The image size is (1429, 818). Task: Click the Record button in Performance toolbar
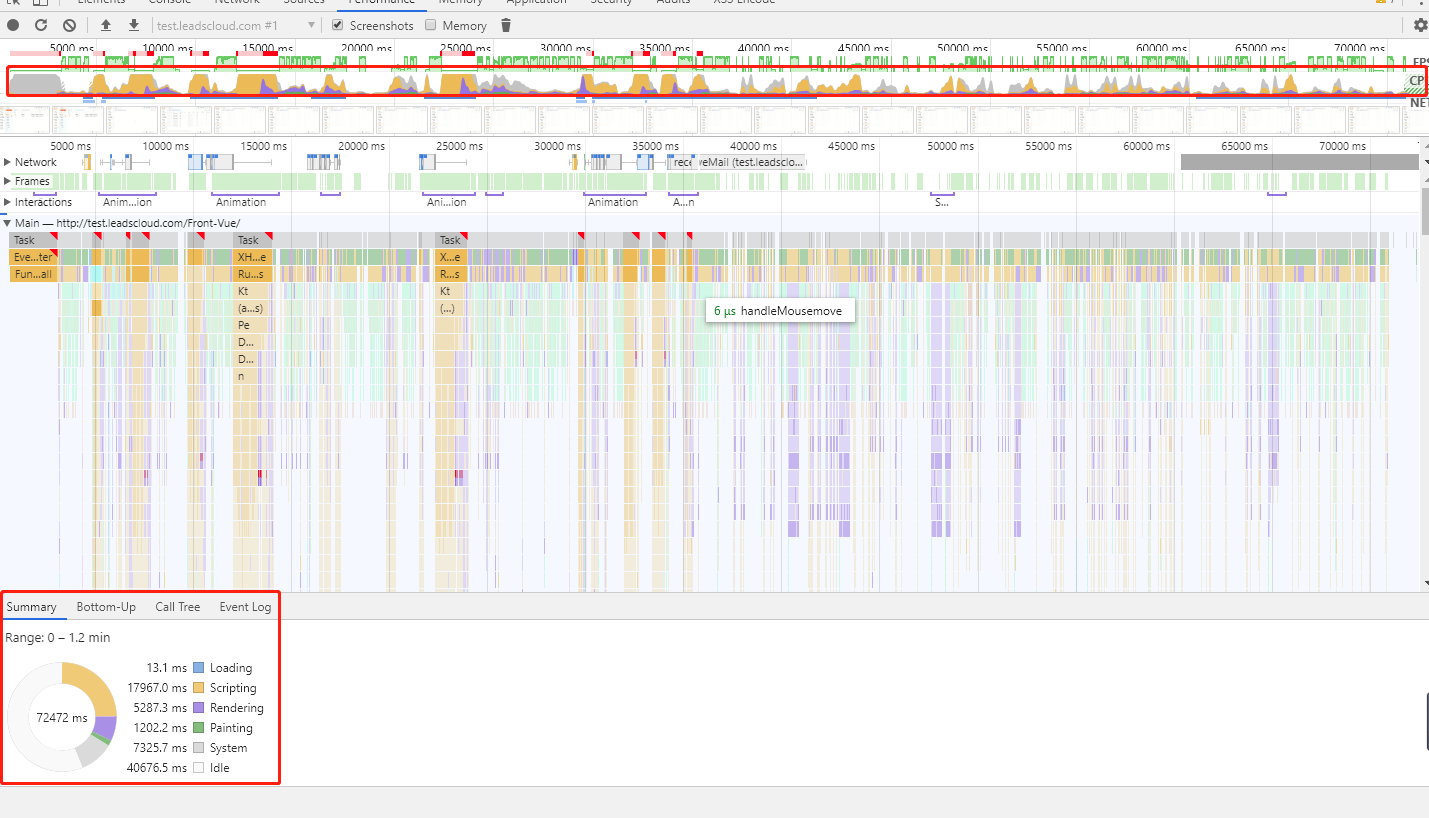14,25
